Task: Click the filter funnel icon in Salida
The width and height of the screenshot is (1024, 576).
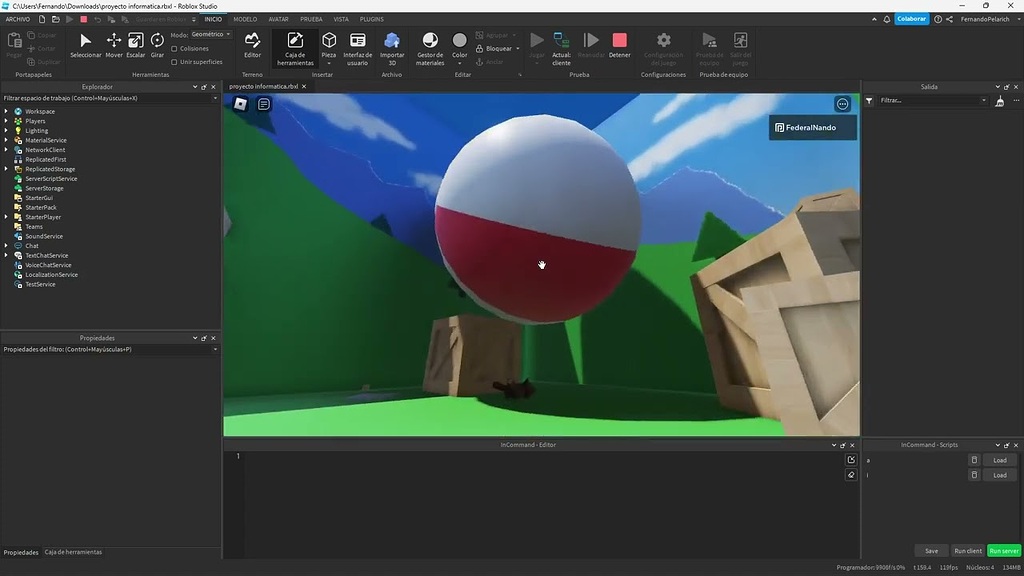Action: click(869, 101)
